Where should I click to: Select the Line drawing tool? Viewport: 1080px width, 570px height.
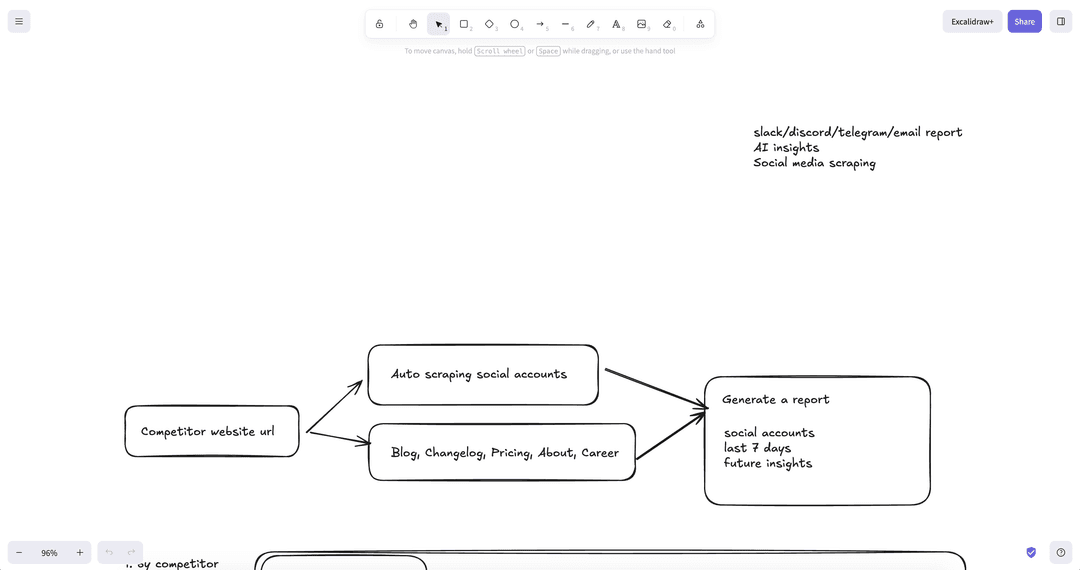[565, 24]
